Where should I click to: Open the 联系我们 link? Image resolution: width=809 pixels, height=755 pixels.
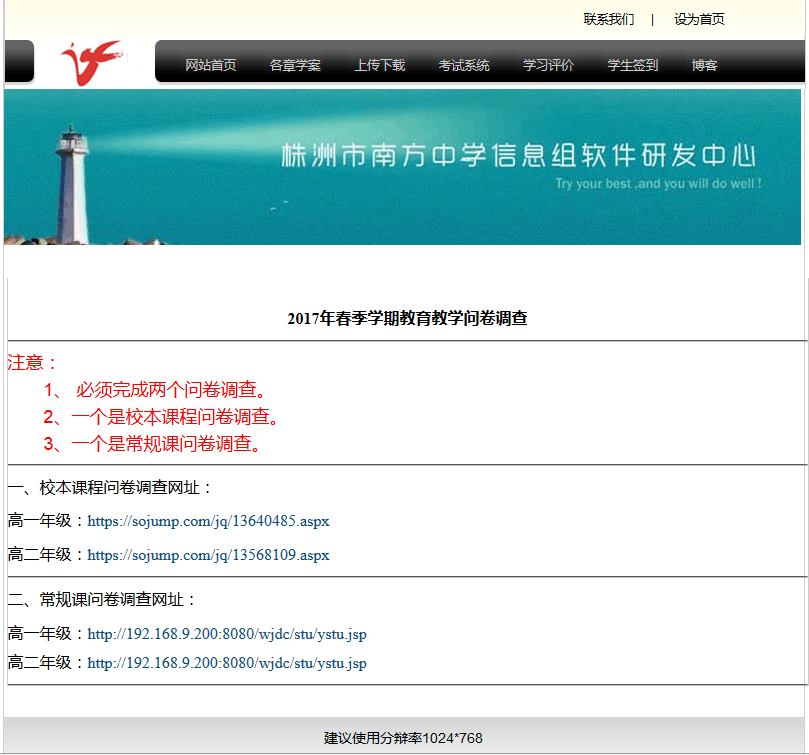608,19
